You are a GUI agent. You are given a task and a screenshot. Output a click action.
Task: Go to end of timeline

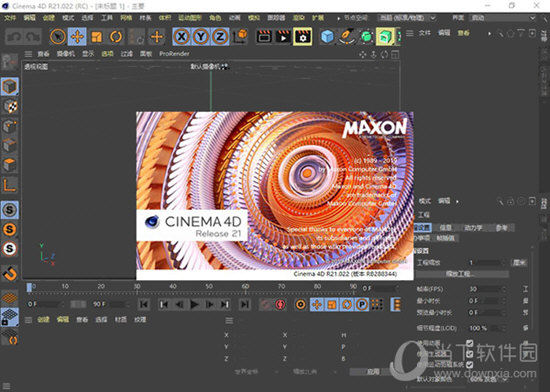click(245, 304)
